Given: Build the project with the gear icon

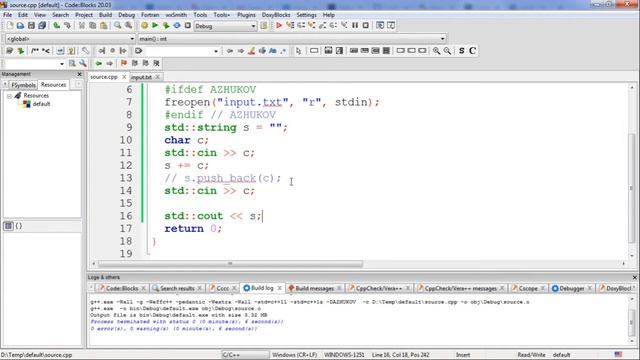Looking at the screenshot, I should pos(144,26).
